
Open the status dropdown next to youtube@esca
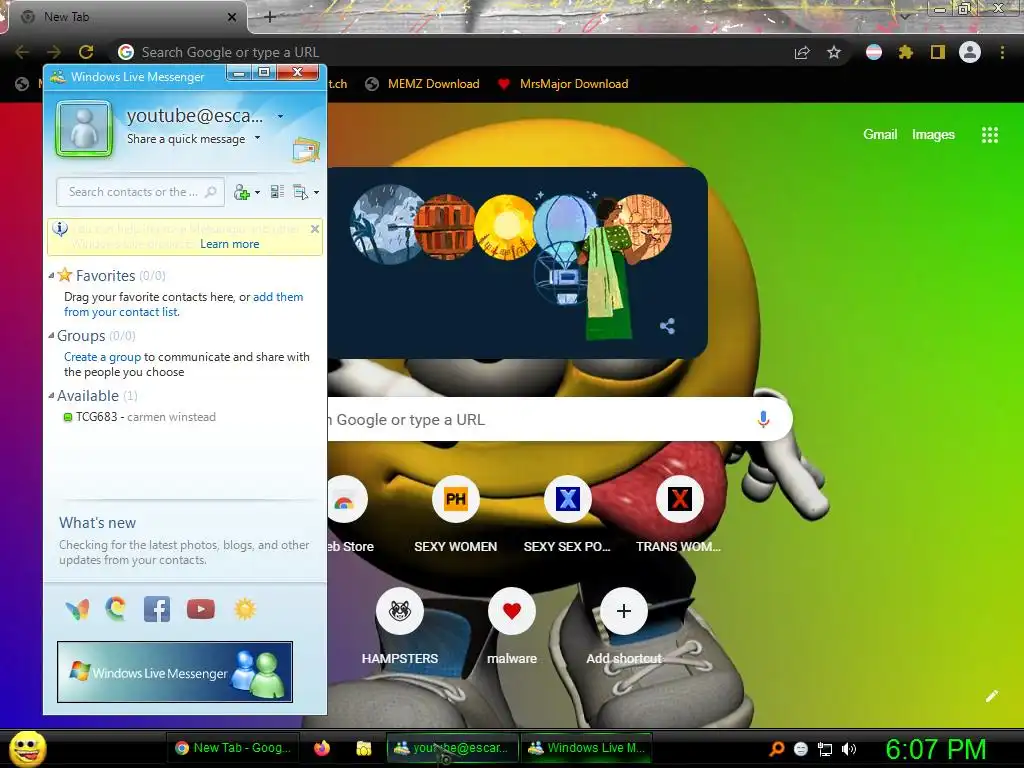click(280, 116)
